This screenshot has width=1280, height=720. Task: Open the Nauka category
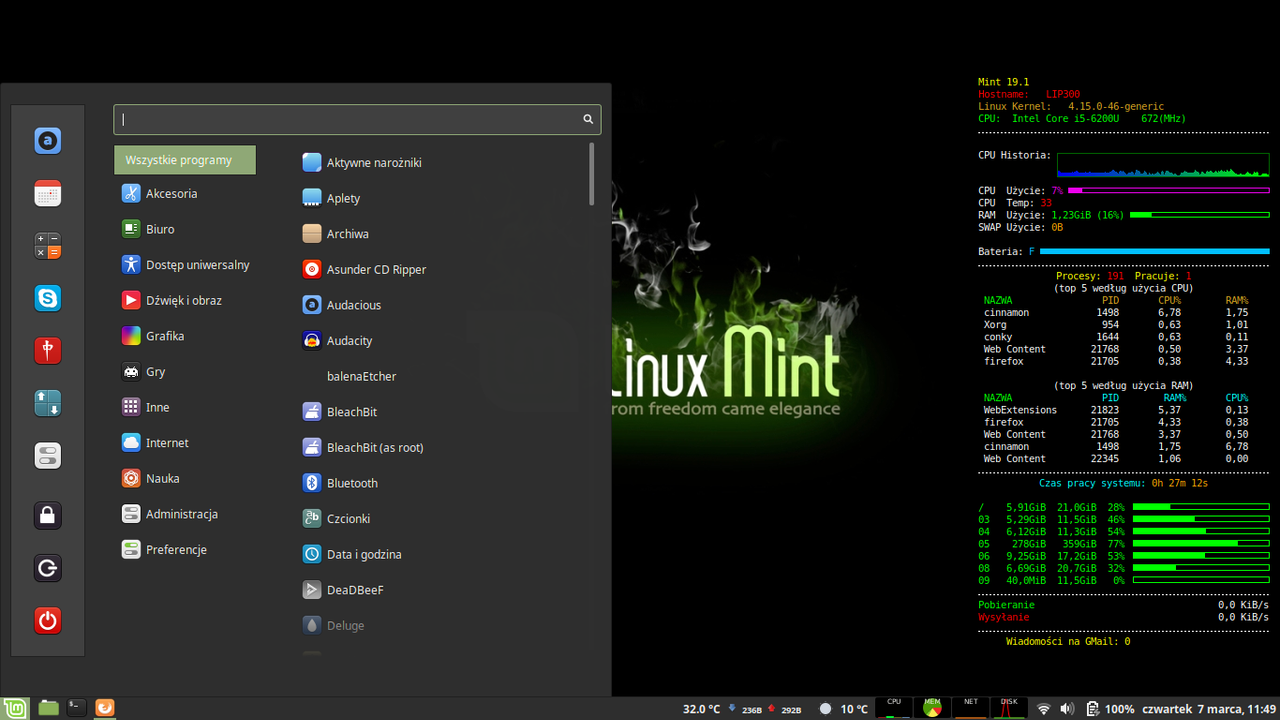point(185,478)
